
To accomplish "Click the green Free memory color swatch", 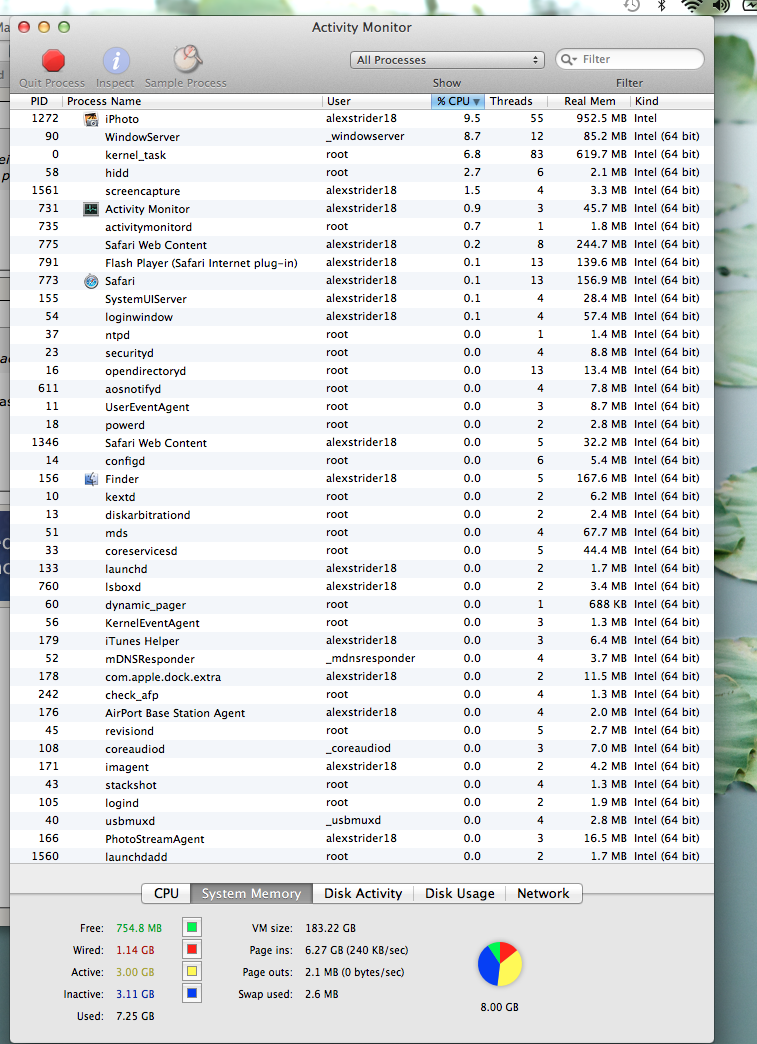I will (x=192, y=927).
